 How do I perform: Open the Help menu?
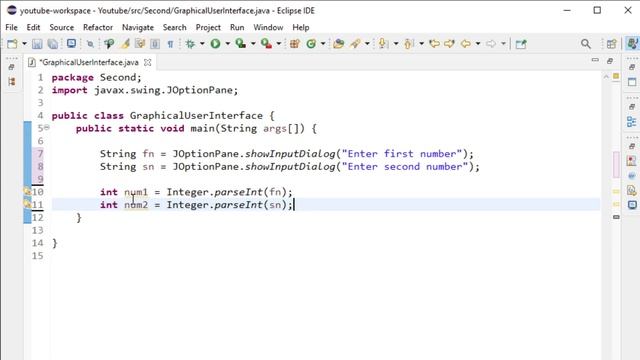click(301, 27)
